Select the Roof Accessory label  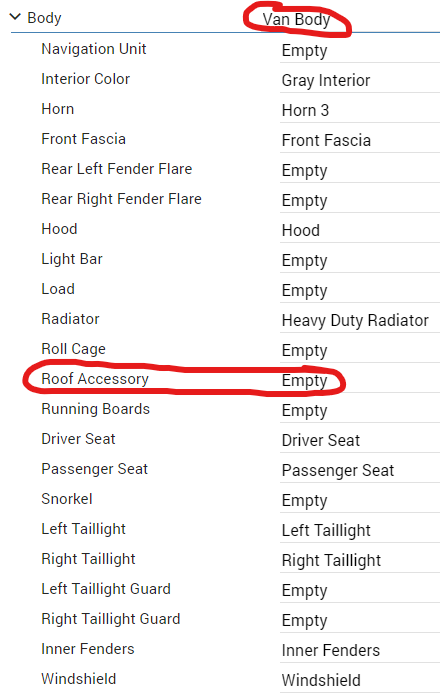[x=95, y=379]
